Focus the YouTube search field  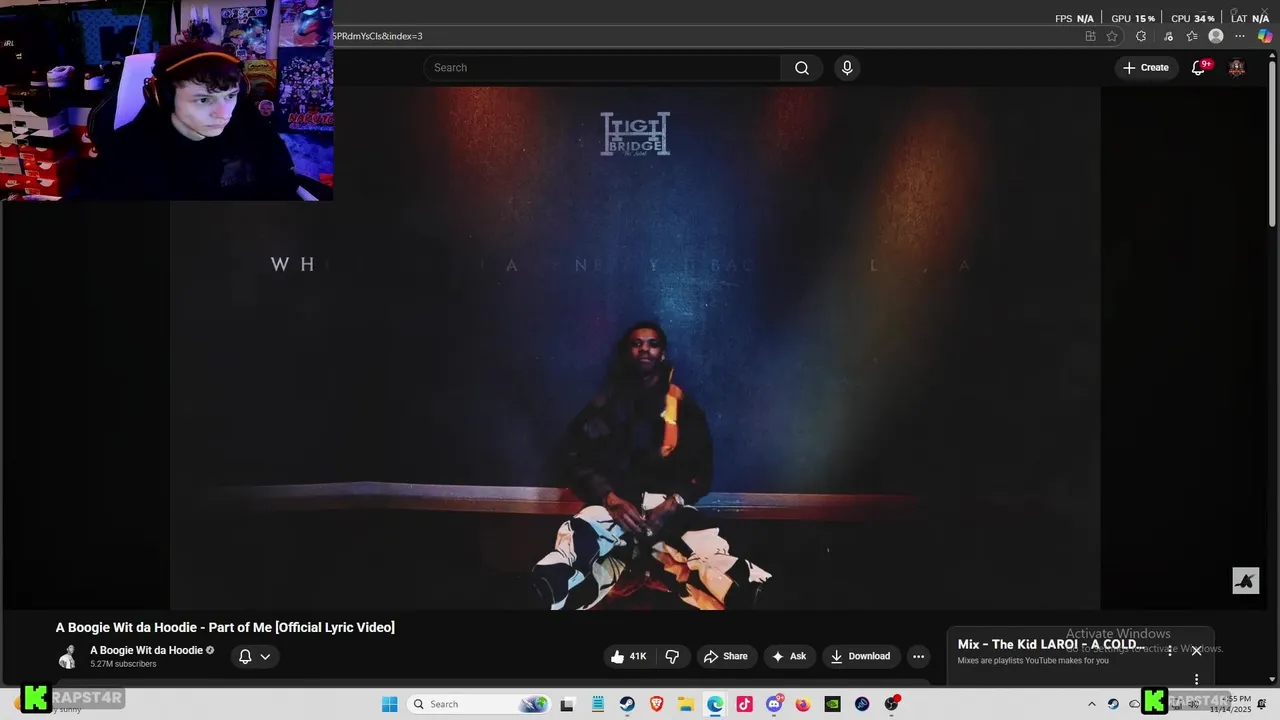pyautogui.click(x=602, y=68)
